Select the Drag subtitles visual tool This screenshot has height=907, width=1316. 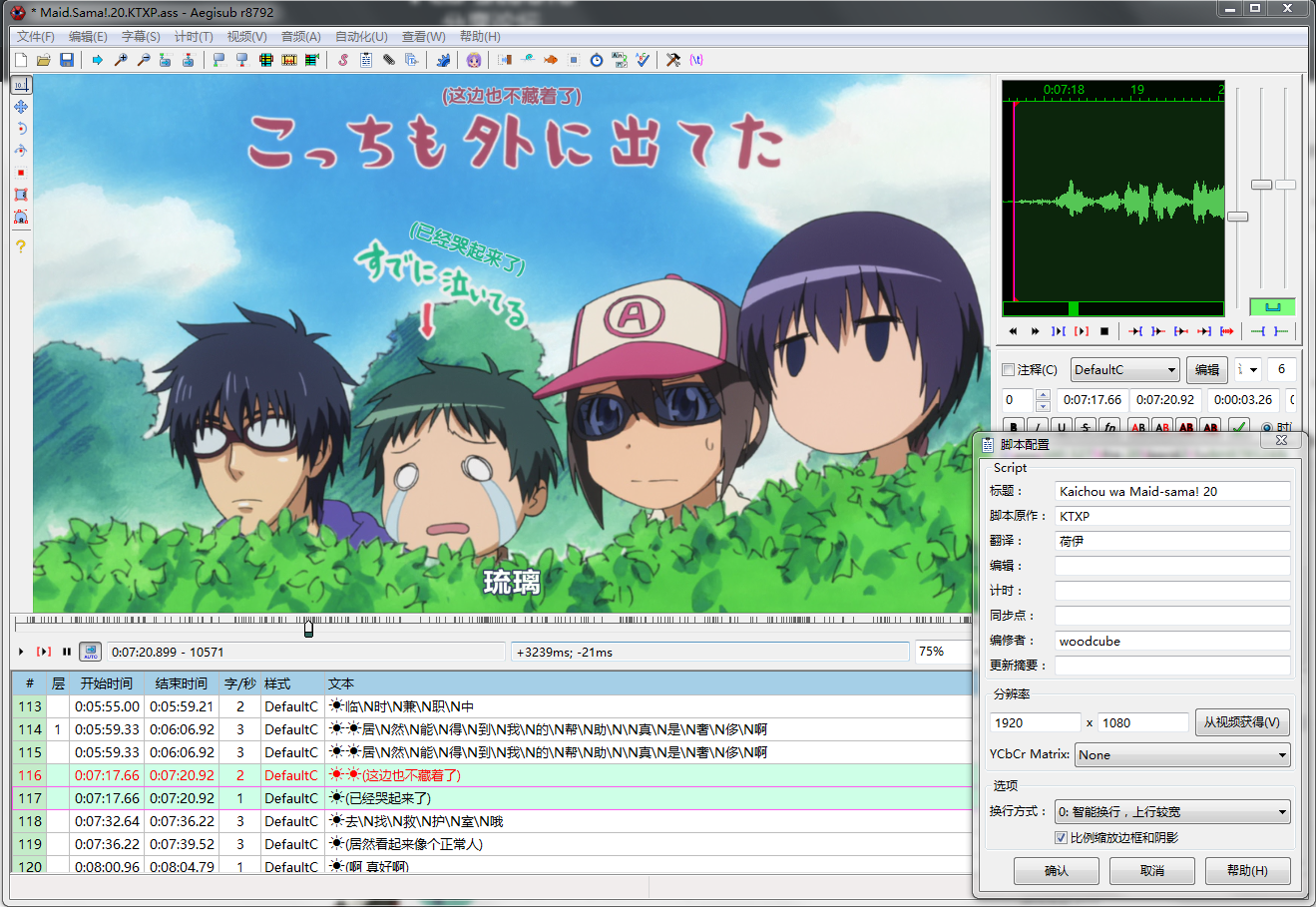(x=21, y=107)
